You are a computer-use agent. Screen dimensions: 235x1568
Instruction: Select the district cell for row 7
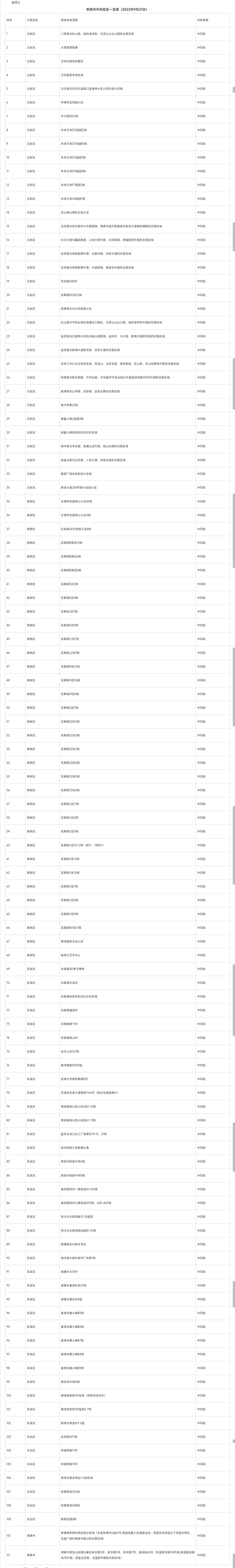tap(31, 116)
